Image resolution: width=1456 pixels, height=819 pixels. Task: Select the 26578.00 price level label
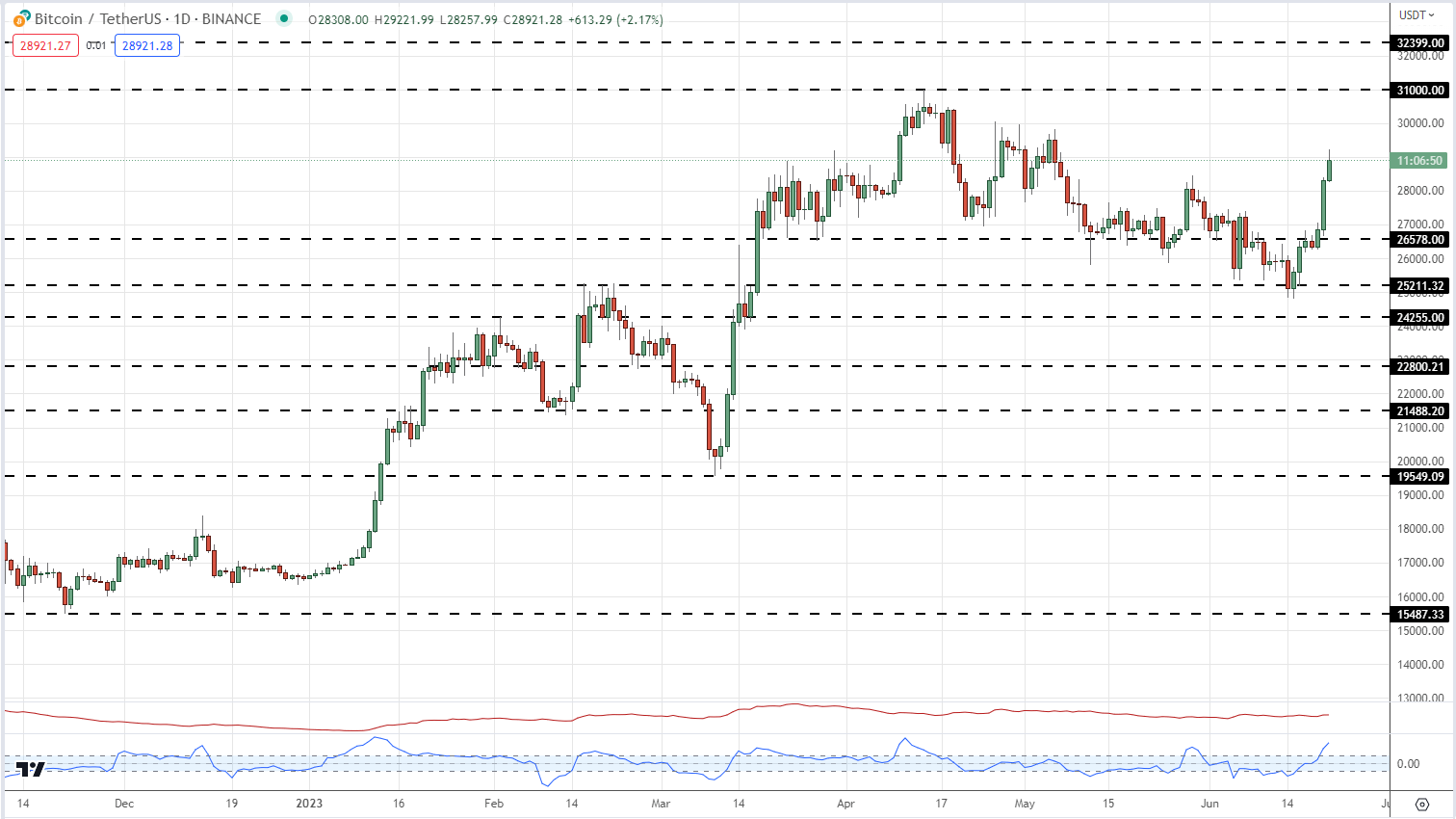(x=1420, y=239)
